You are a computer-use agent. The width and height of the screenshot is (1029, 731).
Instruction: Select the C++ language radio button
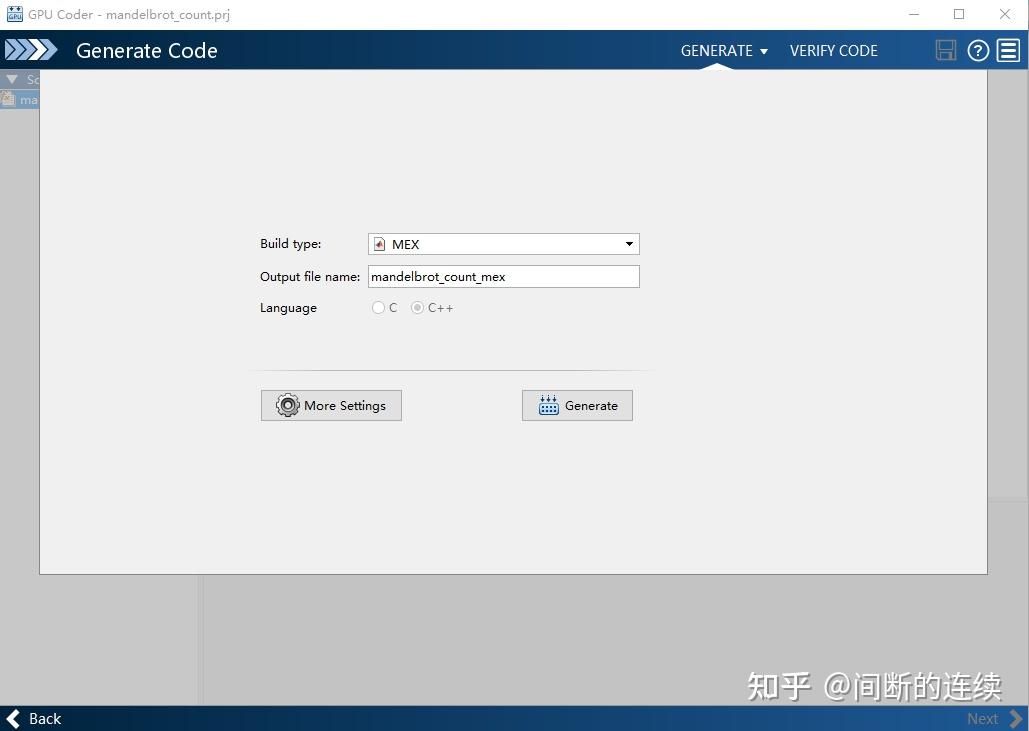417,307
